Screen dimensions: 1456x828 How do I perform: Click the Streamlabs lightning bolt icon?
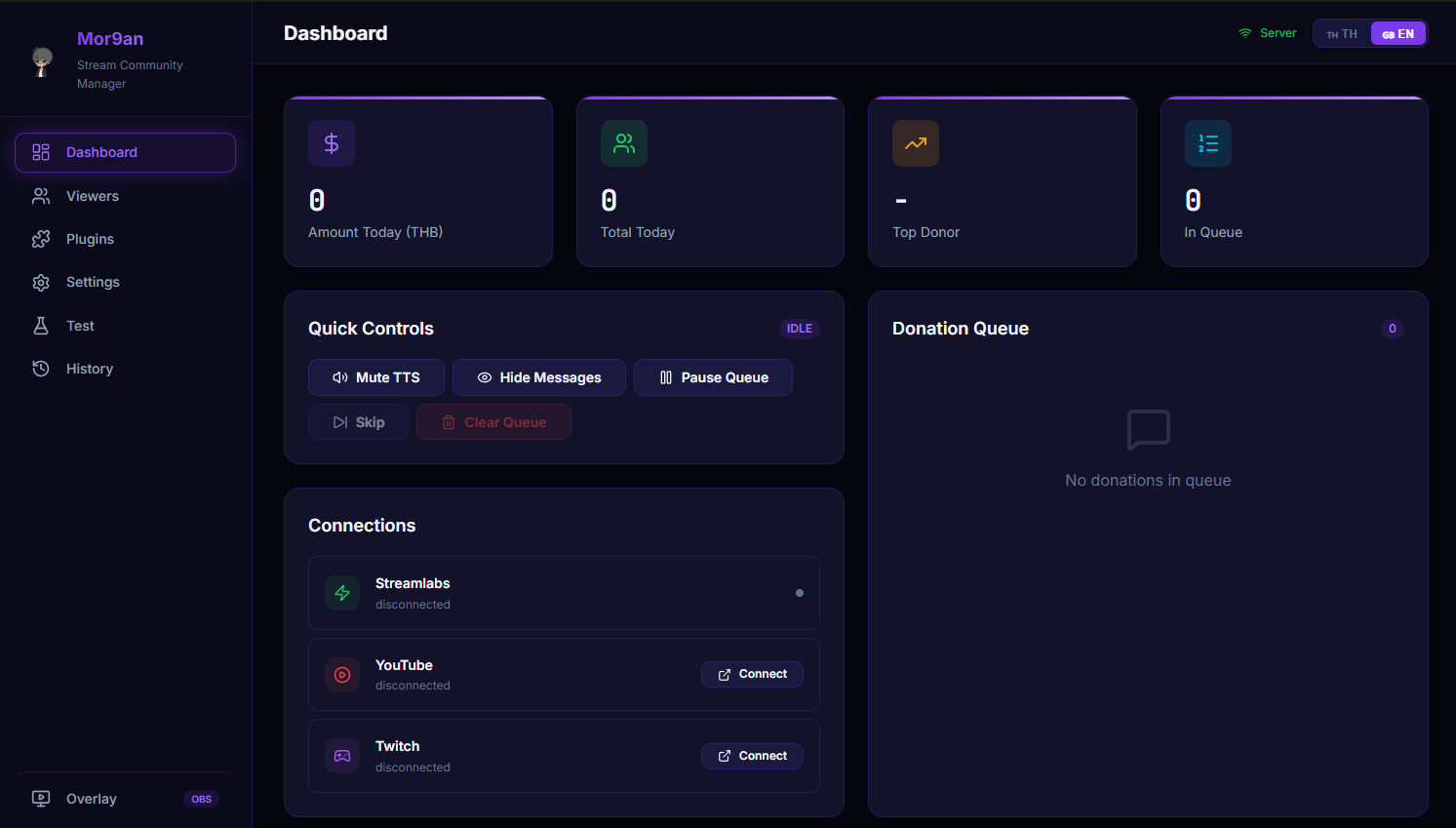click(x=342, y=593)
